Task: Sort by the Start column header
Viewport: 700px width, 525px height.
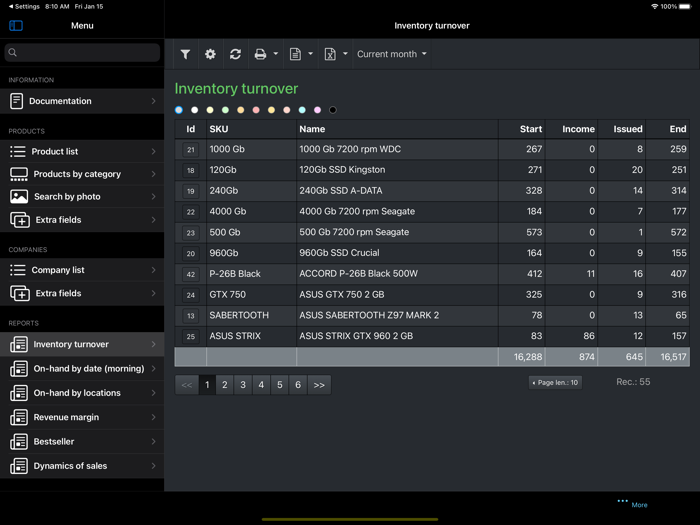Action: coord(522,129)
